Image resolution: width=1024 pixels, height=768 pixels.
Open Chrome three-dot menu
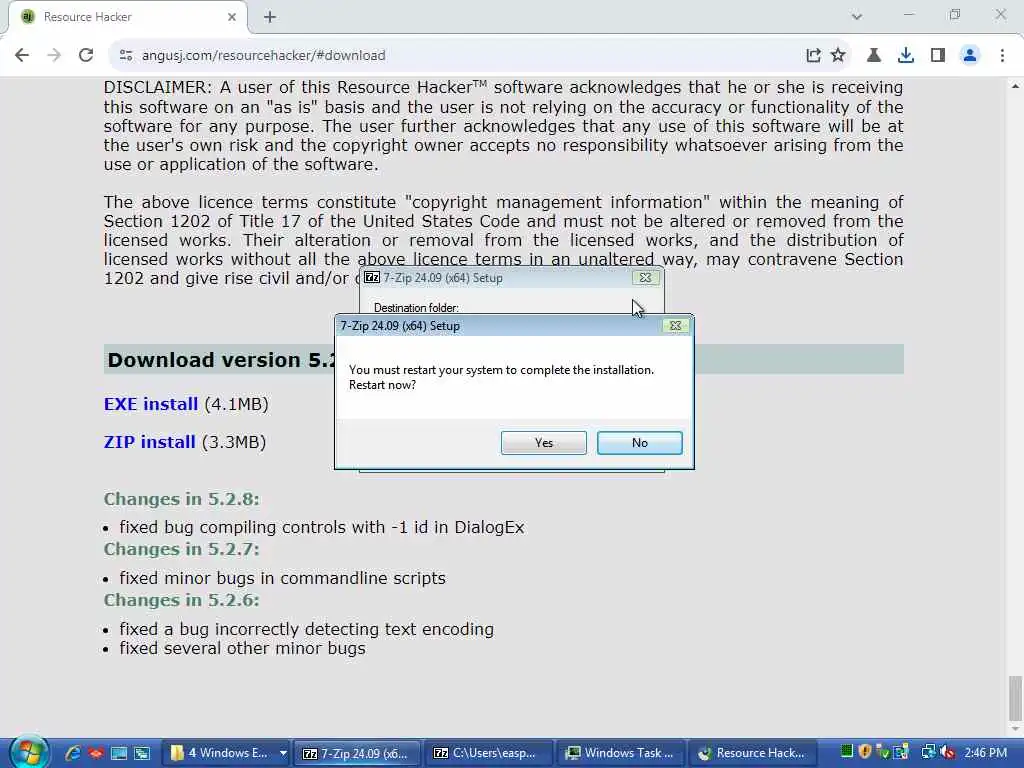tap(1002, 56)
